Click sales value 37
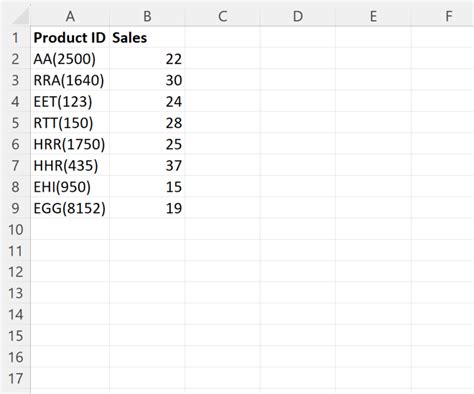 tap(147, 165)
